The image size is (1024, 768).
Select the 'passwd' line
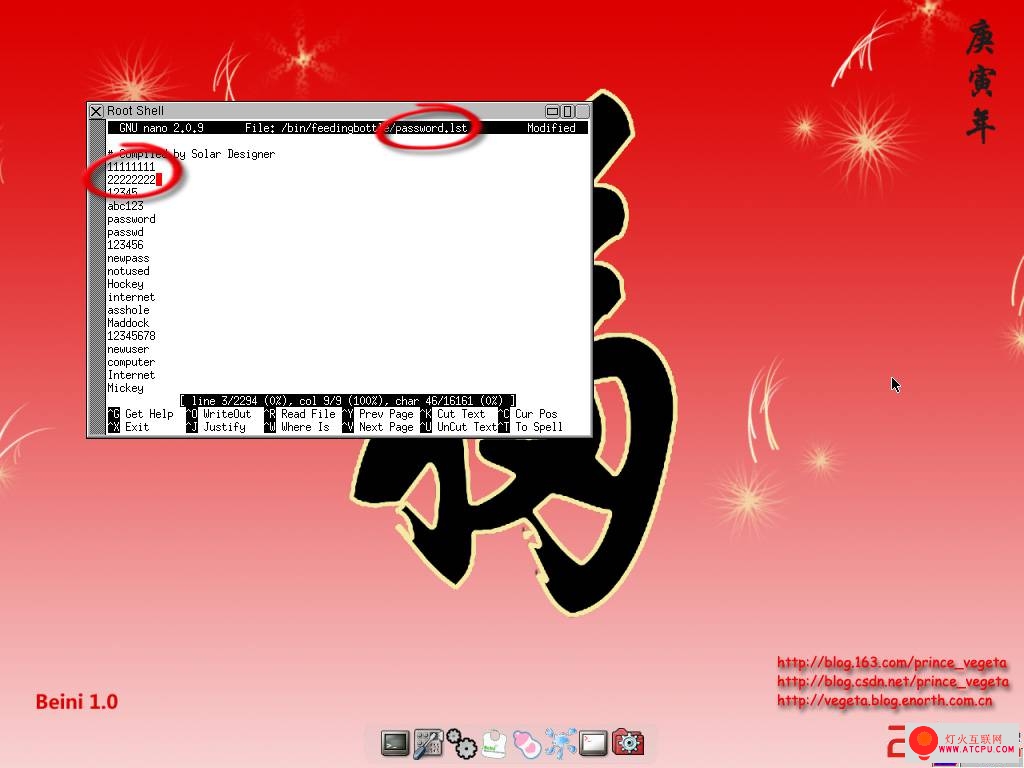click(x=125, y=232)
